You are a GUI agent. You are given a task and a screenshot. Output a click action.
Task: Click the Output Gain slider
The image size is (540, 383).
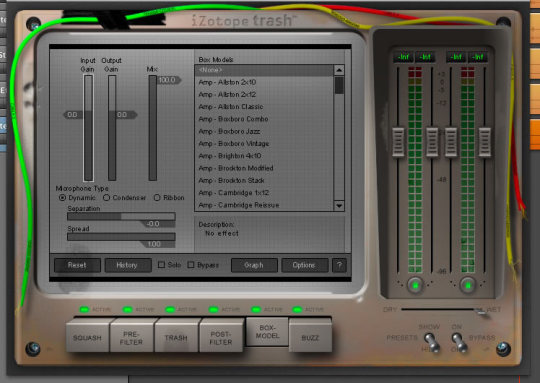point(112,127)
